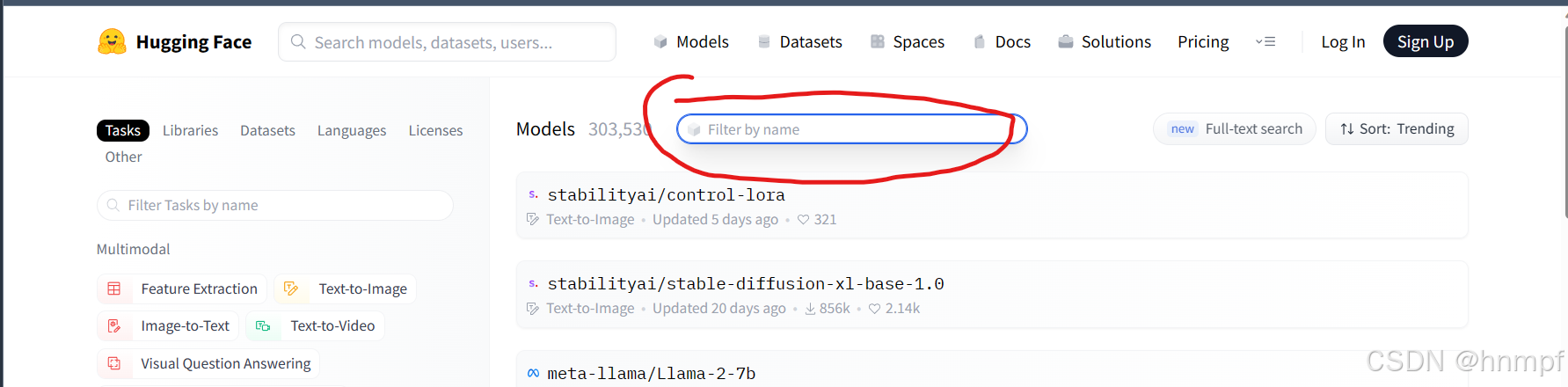Click the Feature Extraction task icon
Screen dimensions: 1568x387
pyautogui.click(x=114, y=288)
